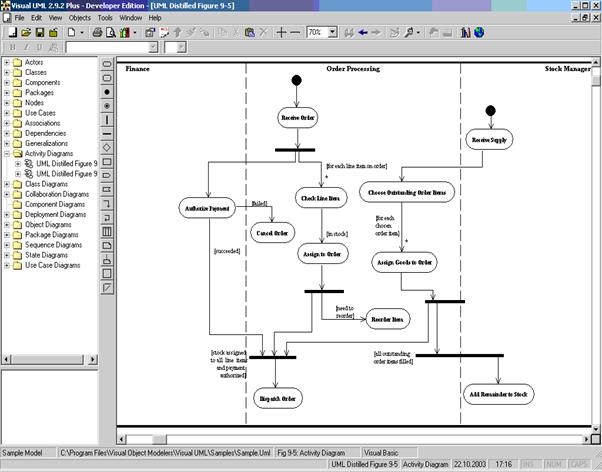Click the Print toolbar icon
Viewport: 602px width, 472px height.
(x=97, y=33)
